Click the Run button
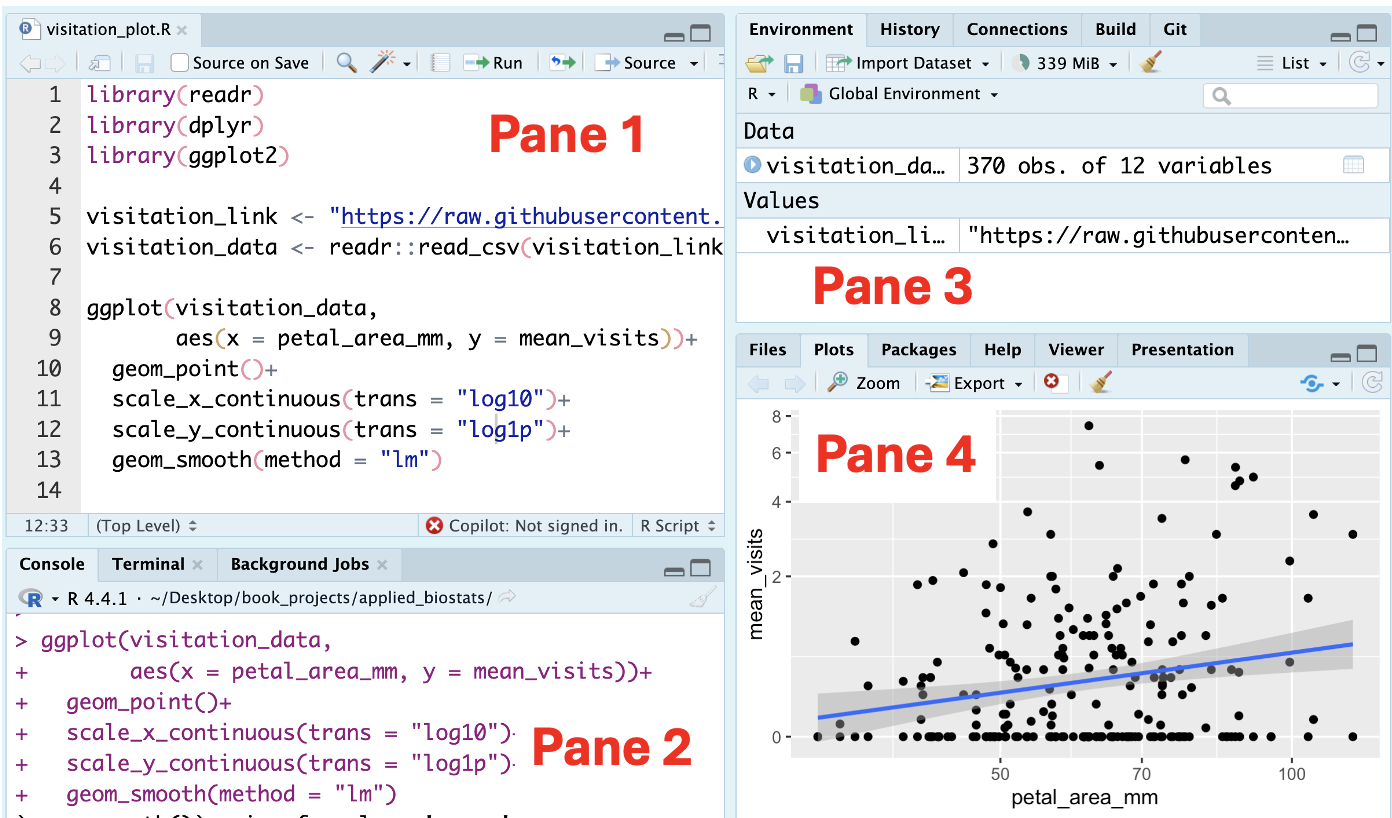Image resolution: width=1392 pixels, height=818 pixels. coord(493,63)
